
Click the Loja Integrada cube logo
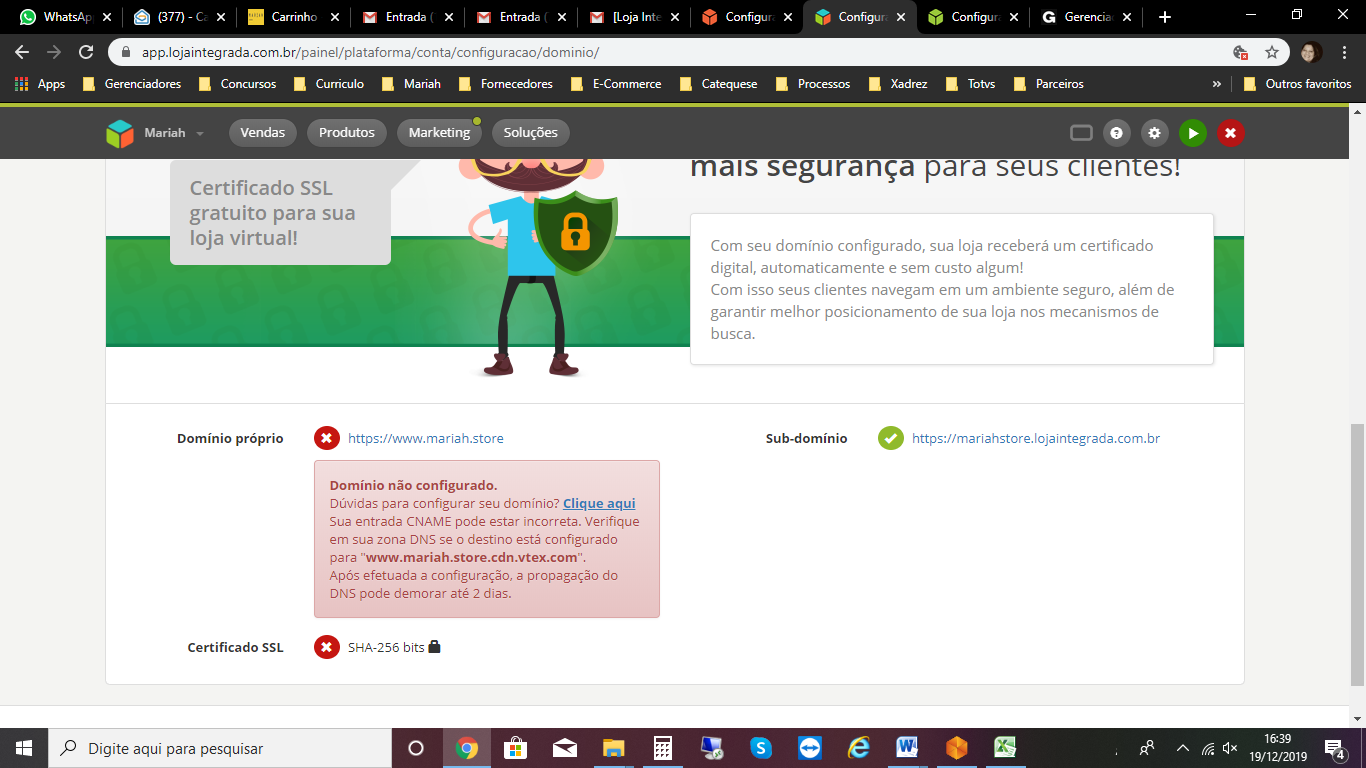point(120,133)
